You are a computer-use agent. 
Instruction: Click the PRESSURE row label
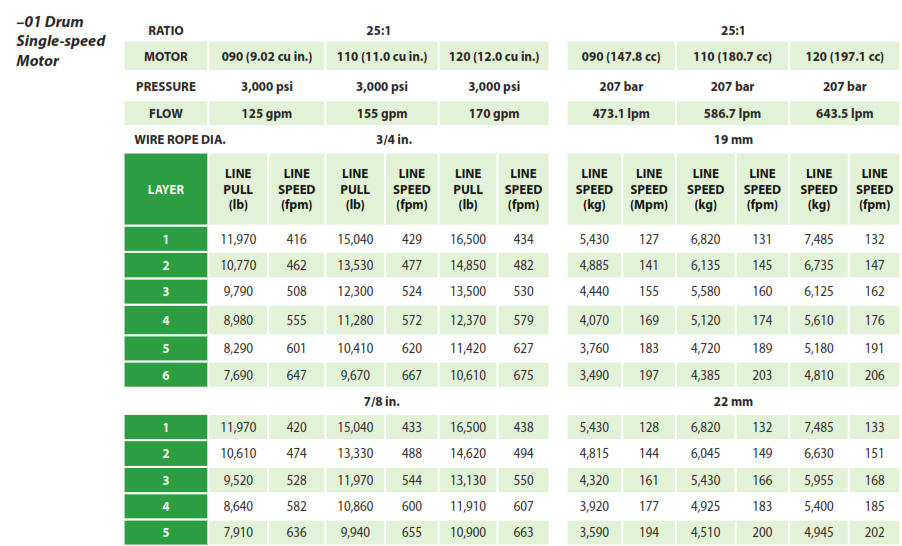pos(166,87)
